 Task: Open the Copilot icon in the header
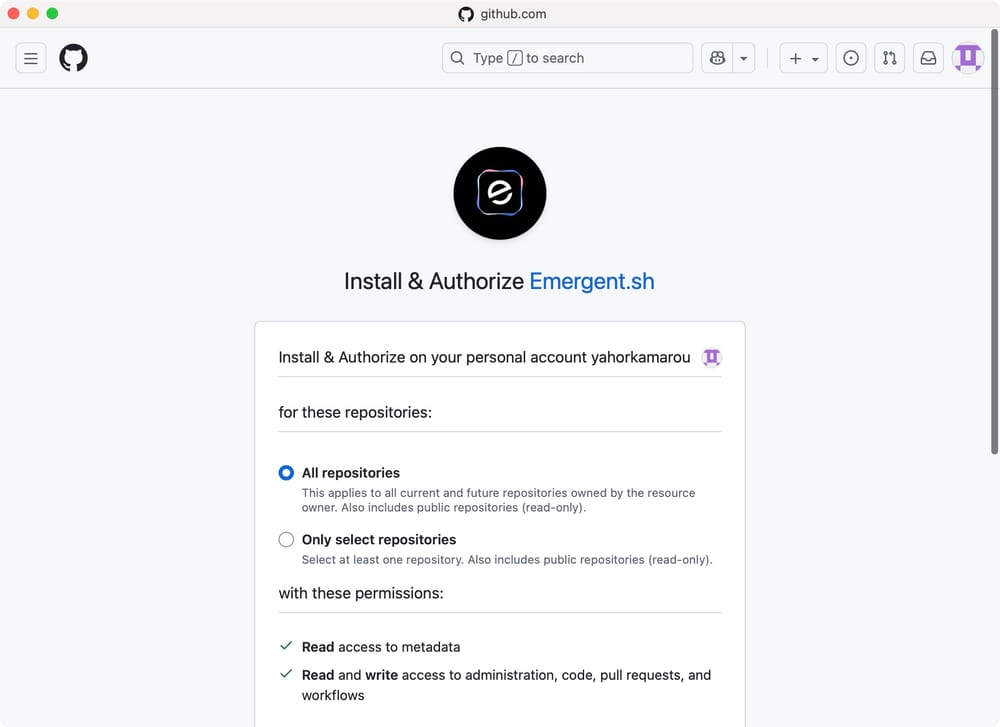[717, 57]
